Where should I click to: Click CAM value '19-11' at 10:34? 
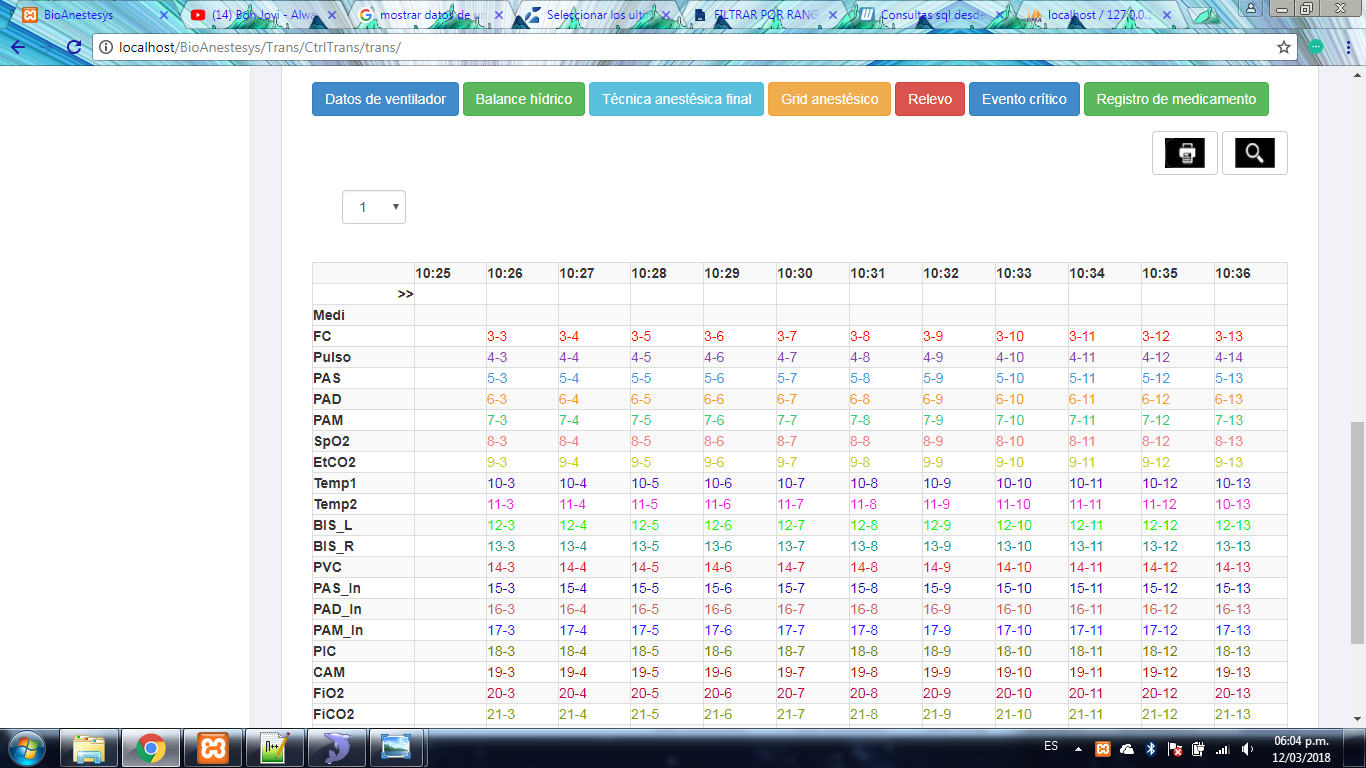tap(1087, 672)
